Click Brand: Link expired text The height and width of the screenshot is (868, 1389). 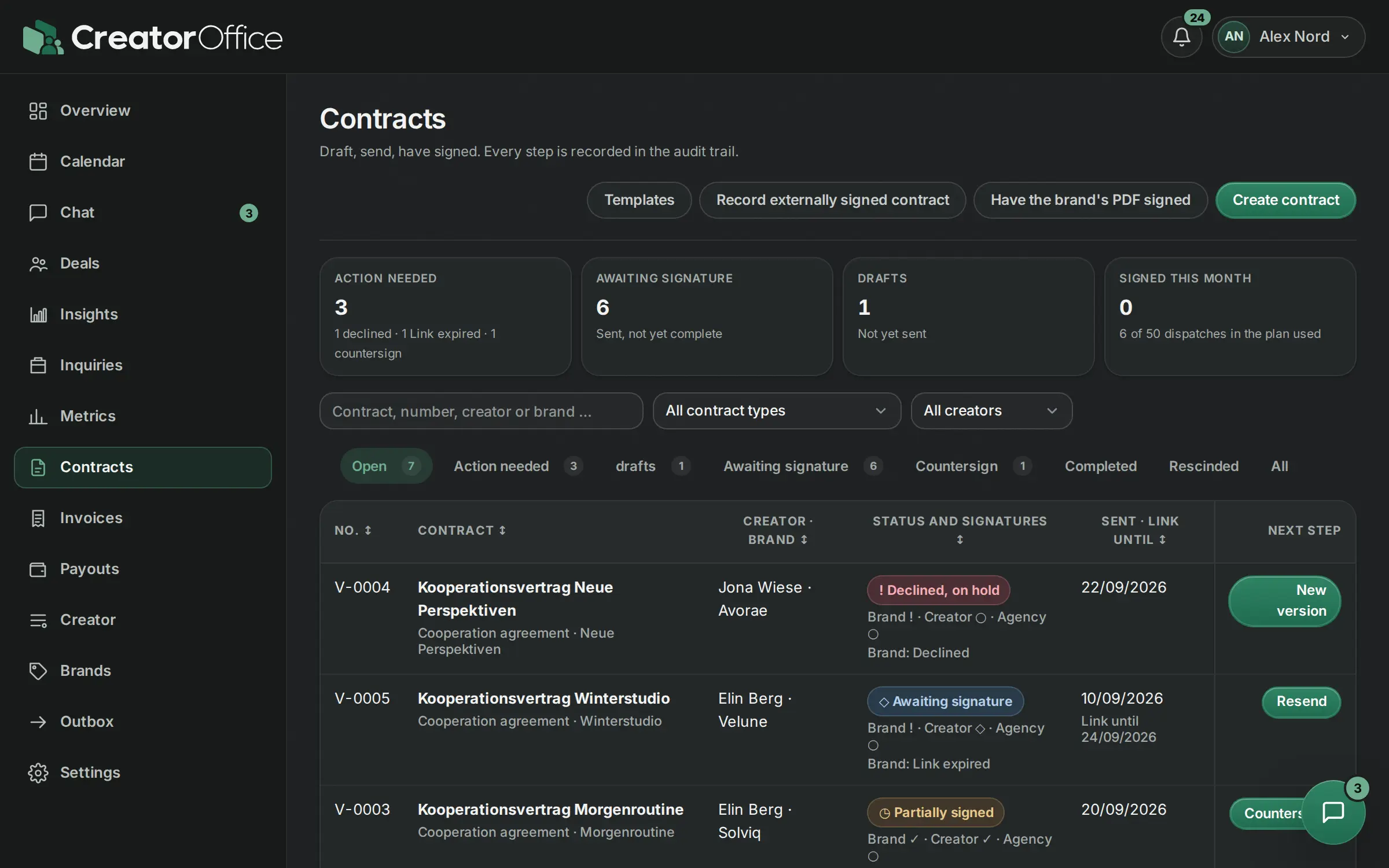click(928, 764)
